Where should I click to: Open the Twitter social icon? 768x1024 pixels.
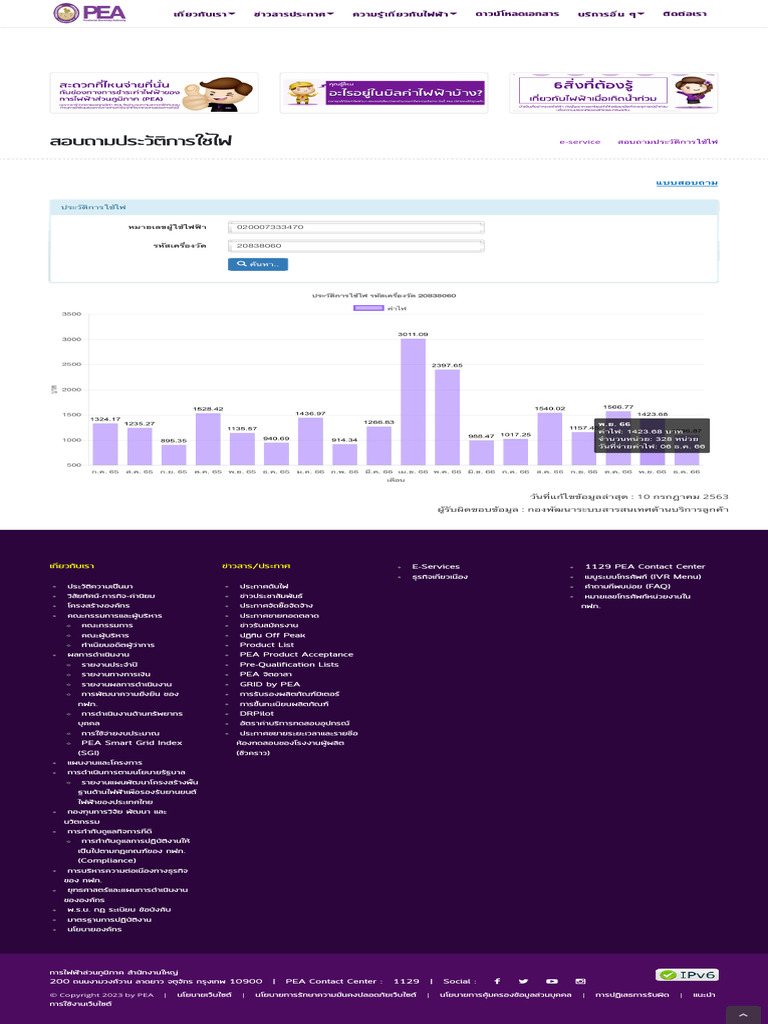524,981
